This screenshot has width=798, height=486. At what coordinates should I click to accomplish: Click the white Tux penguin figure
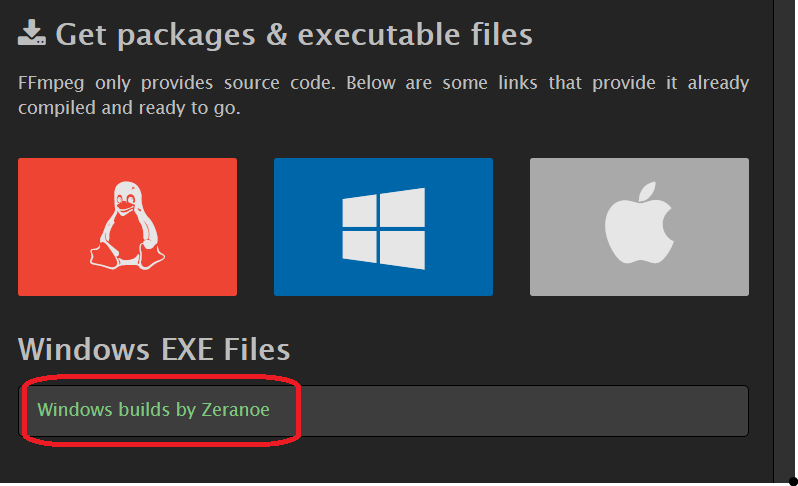click(x=127, y=225)
